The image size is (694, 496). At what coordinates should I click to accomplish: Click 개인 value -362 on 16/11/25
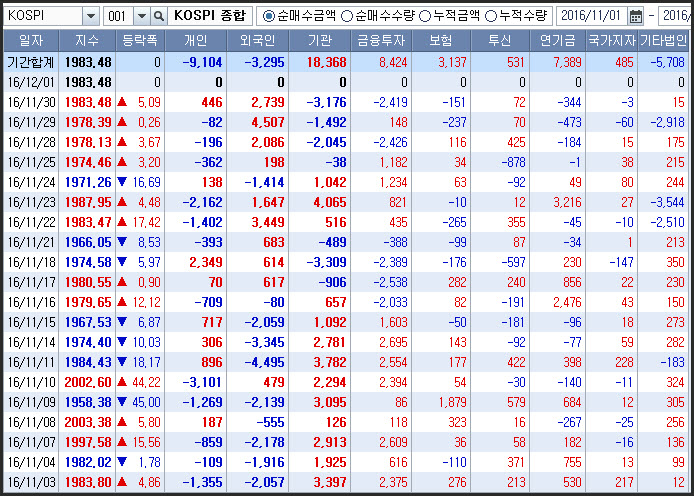coord(208,162)
